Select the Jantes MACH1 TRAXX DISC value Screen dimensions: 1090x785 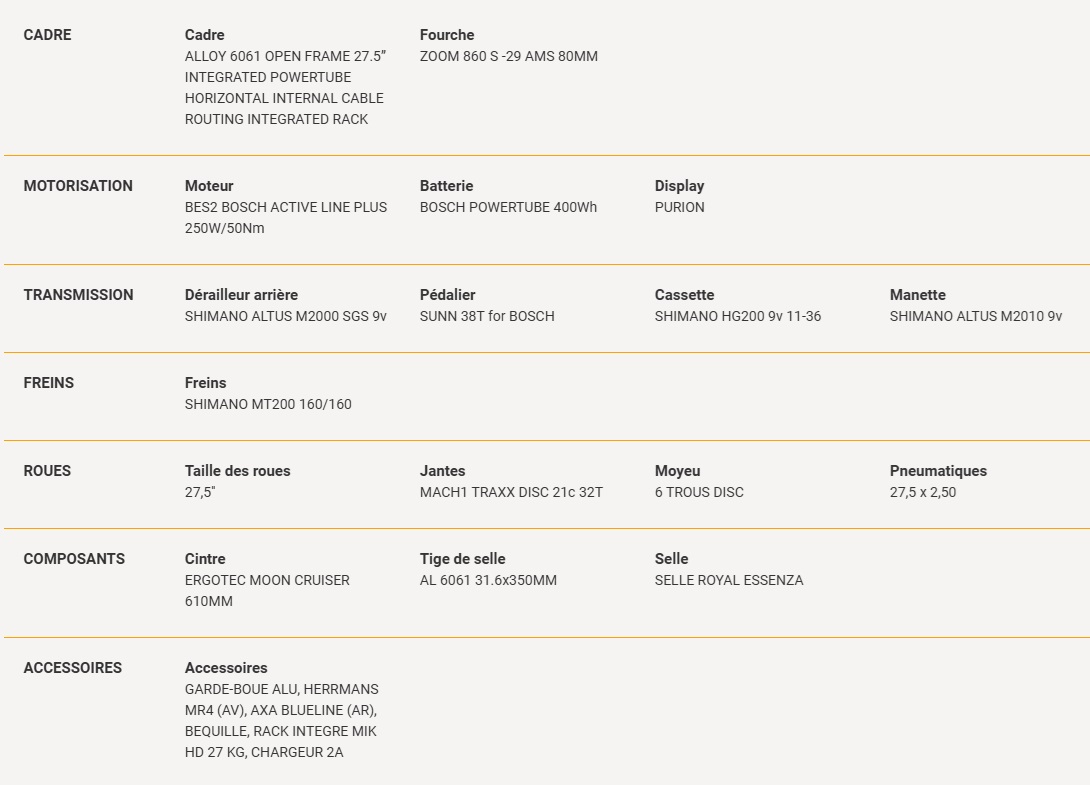512,492
